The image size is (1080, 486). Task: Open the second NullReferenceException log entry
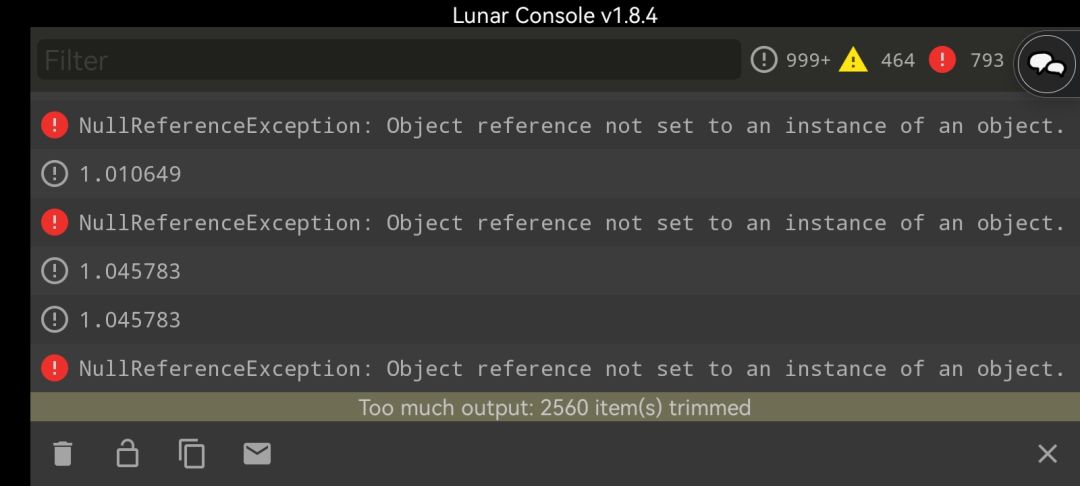[570, 222]
